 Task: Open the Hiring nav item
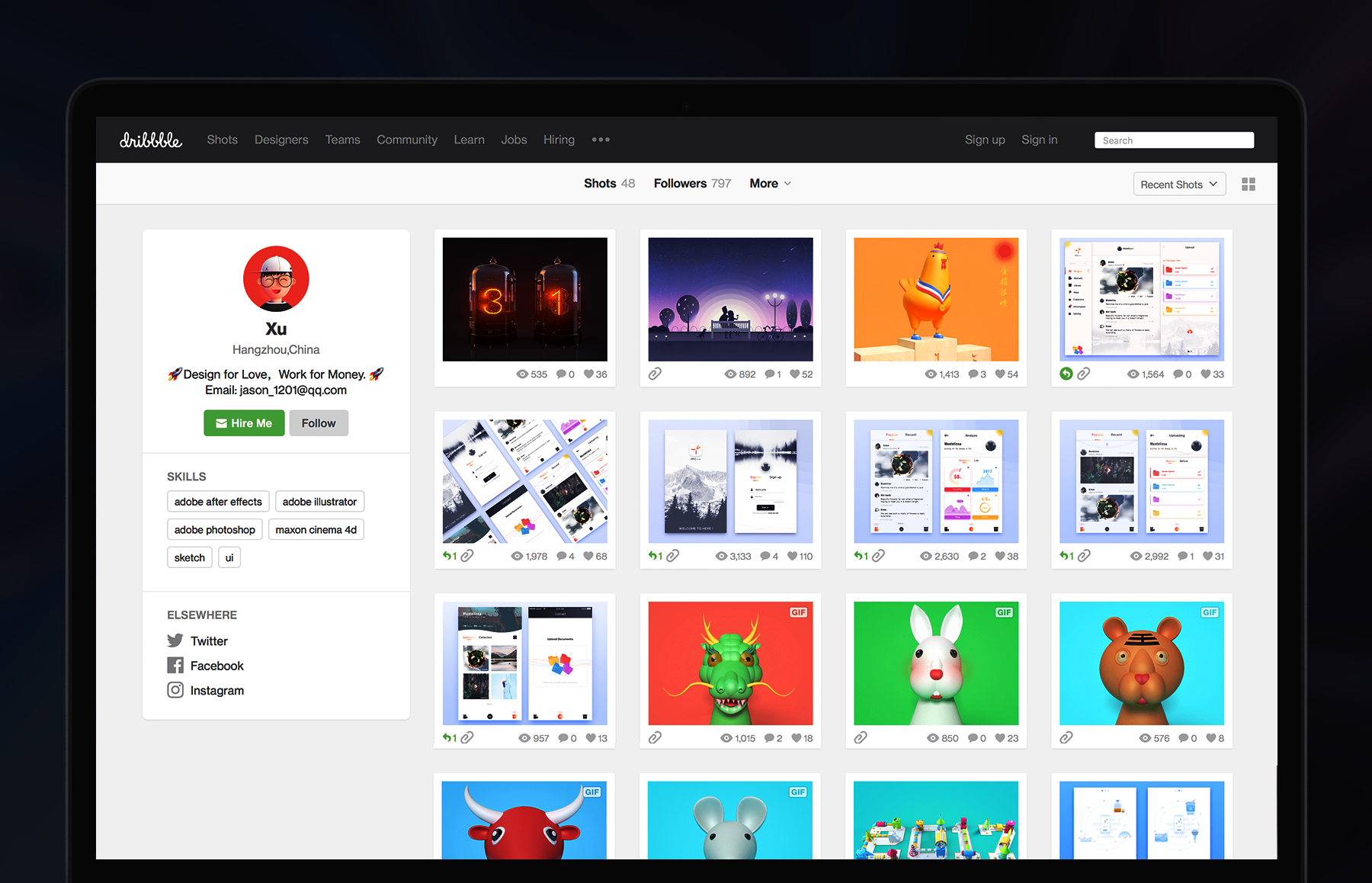(559, 140)
